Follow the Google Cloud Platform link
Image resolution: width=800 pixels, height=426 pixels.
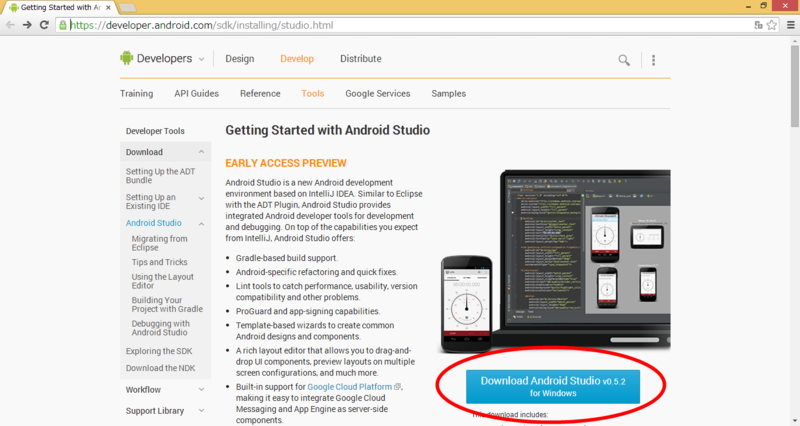click(x=349, y=387)
